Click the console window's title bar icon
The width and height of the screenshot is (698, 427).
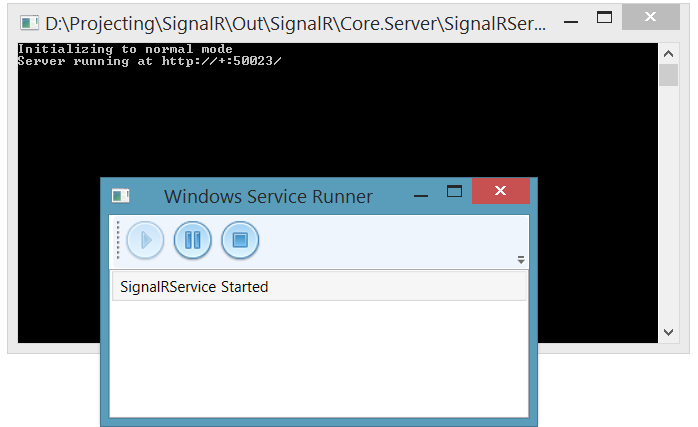pos(29,23)
